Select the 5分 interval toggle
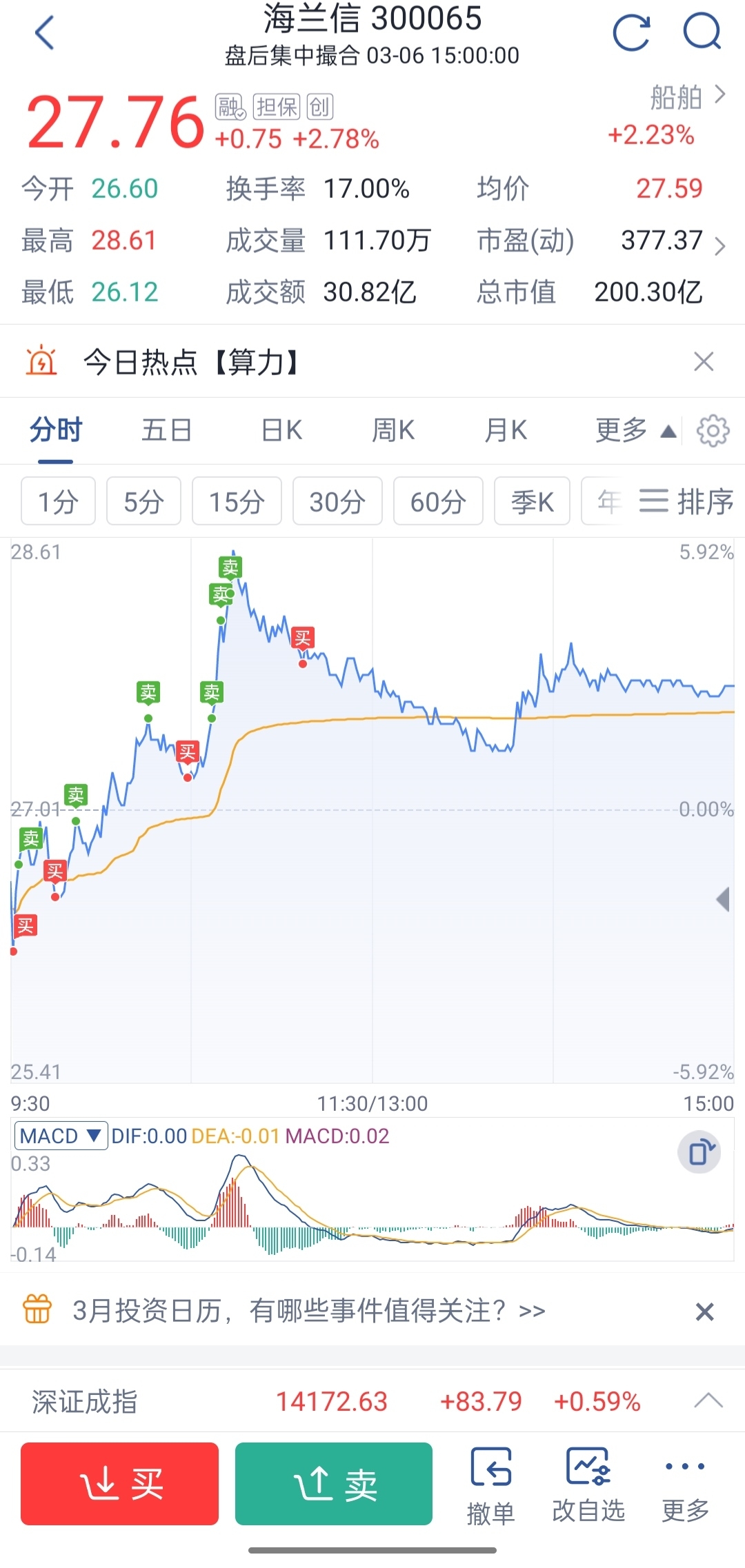Image resolution: width=745 pixels, height=1568 pixels. [x=143, y=501]
